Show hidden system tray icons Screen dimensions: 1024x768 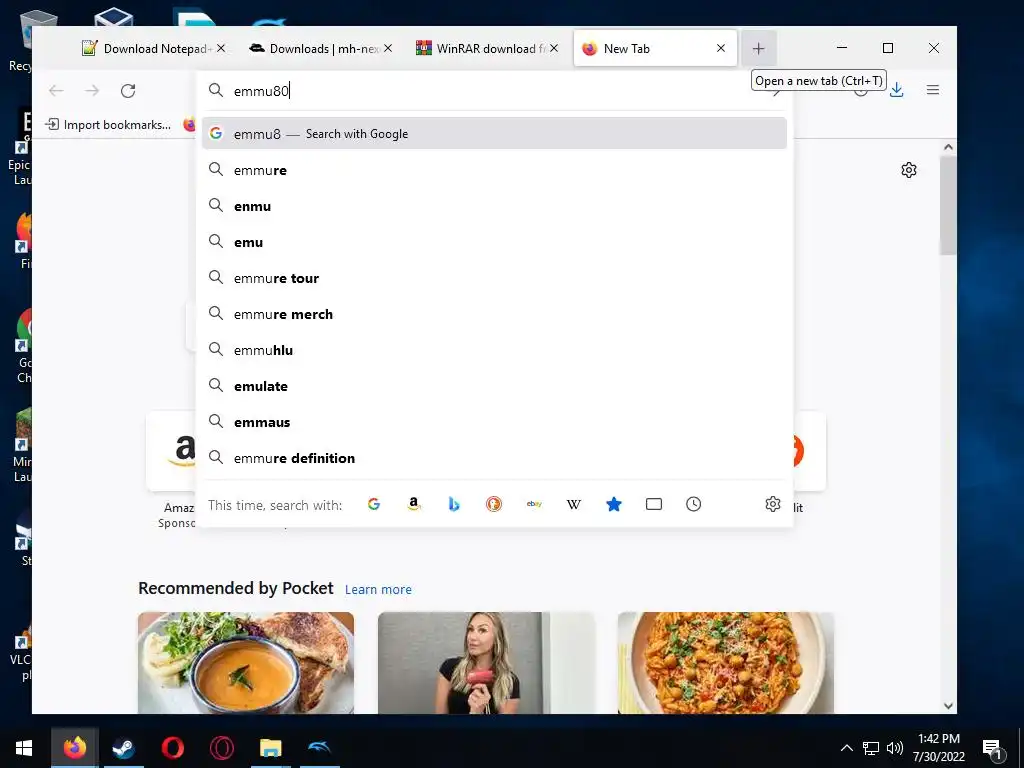[846, 748]
